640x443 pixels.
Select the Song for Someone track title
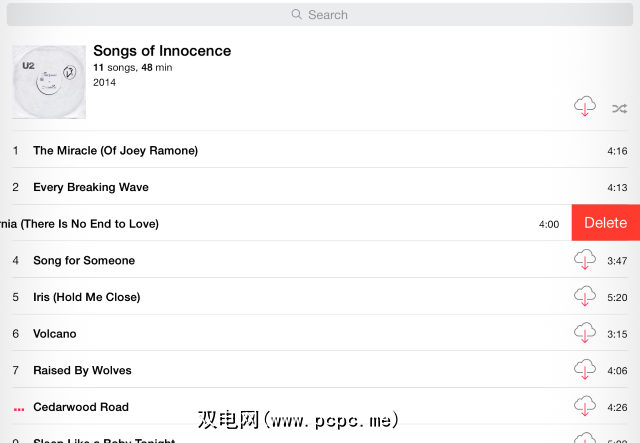point(84,260)
